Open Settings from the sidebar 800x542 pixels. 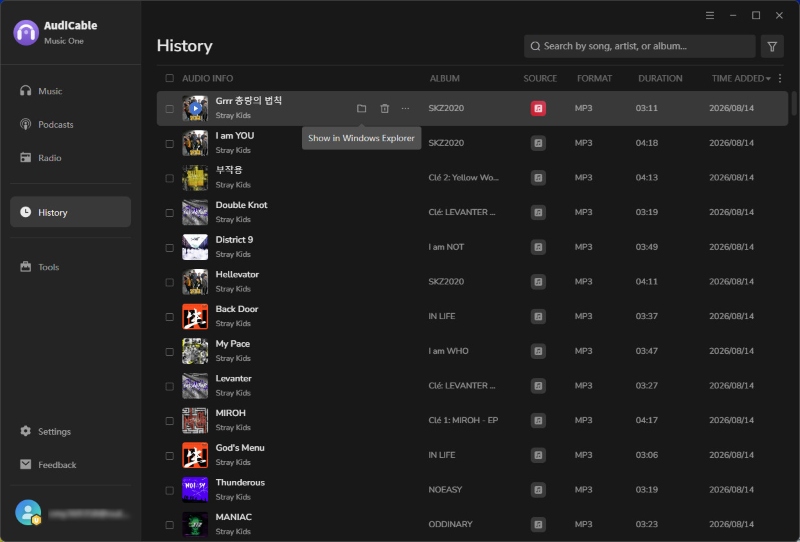[70, 431]
